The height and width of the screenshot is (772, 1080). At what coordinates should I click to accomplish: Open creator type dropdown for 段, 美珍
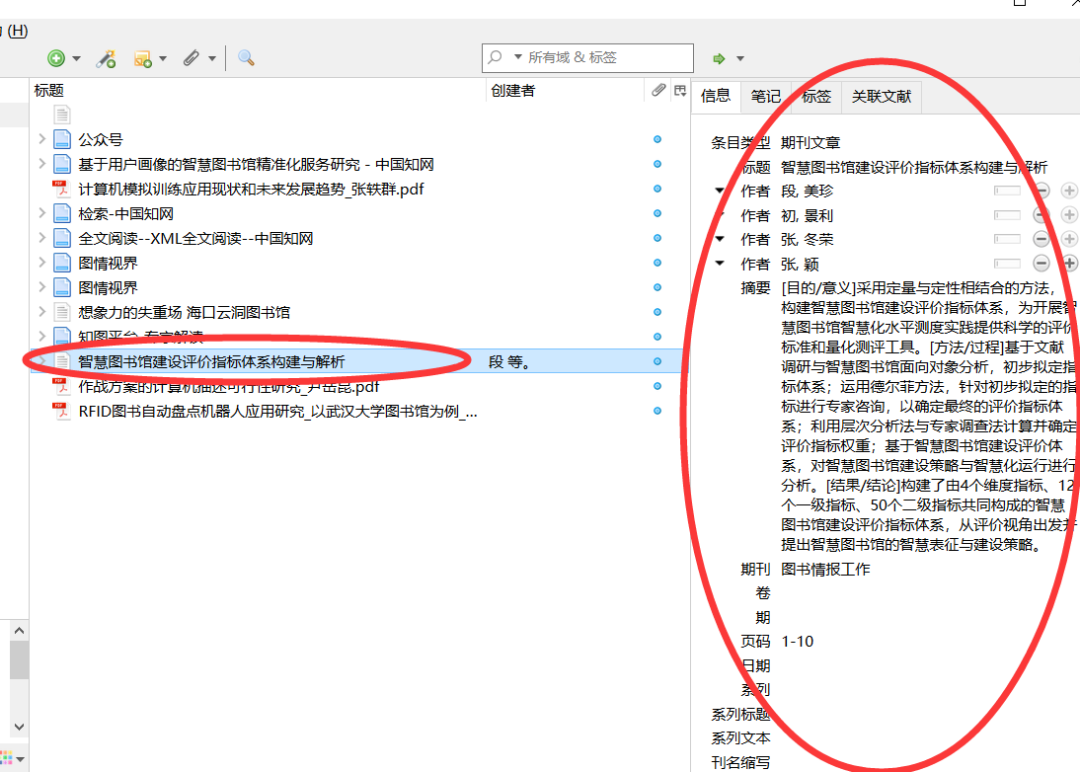click(720, 190)
